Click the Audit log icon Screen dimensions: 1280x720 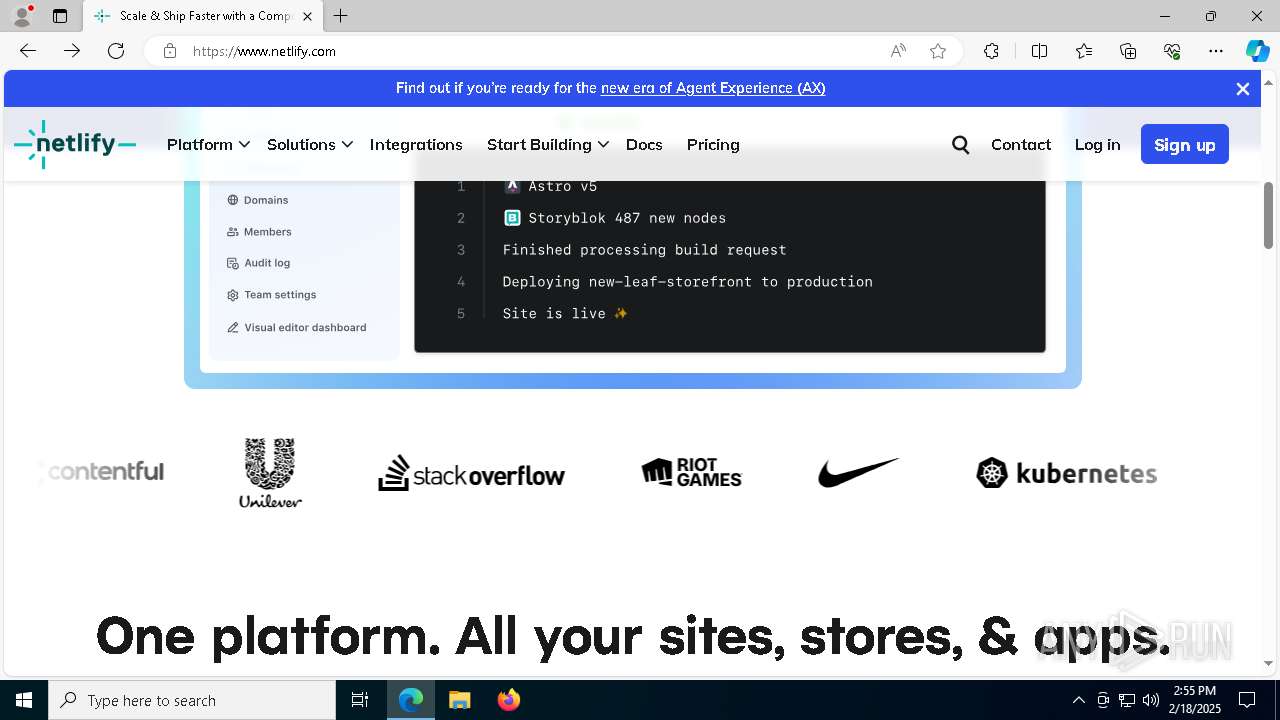[233, 263]
